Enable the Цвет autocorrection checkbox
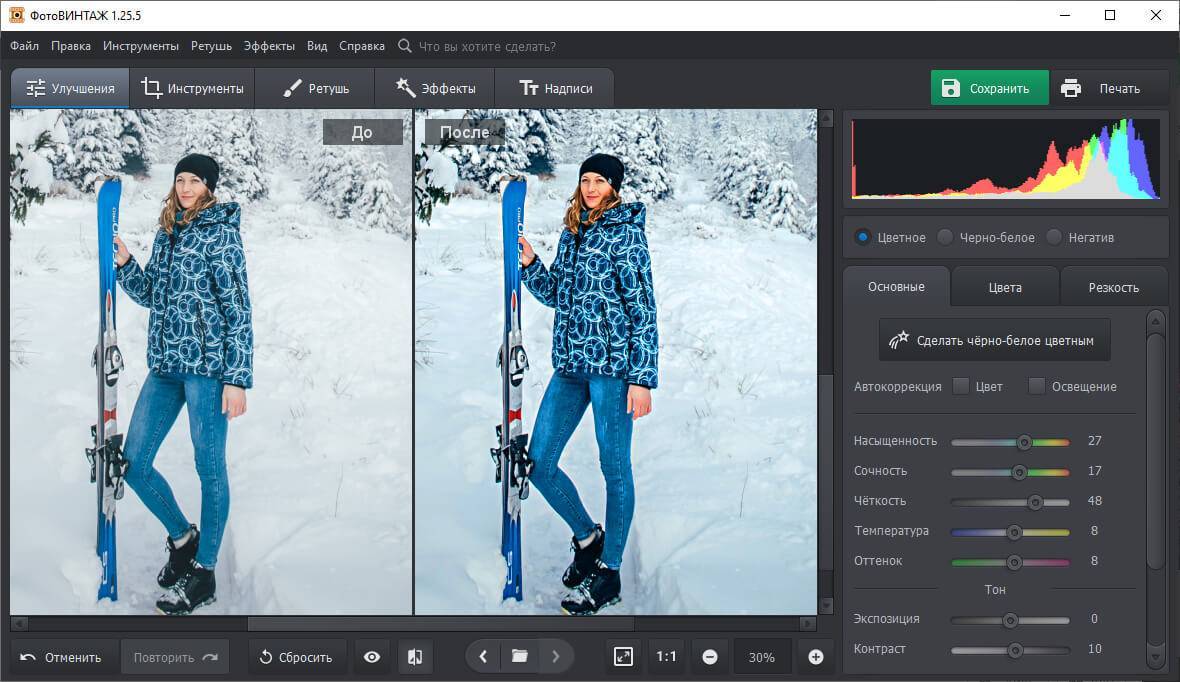Image resolution: width=1180 pixels, height=682 pixels. click(961, 386)
